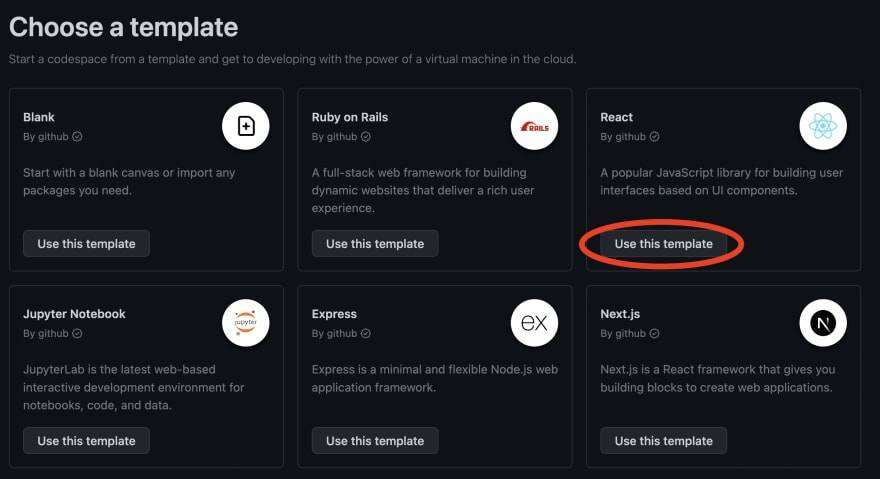Viewport: 880px width, 479px height.
Task: Click the React atom logo icon
Action: click(823, 126)
